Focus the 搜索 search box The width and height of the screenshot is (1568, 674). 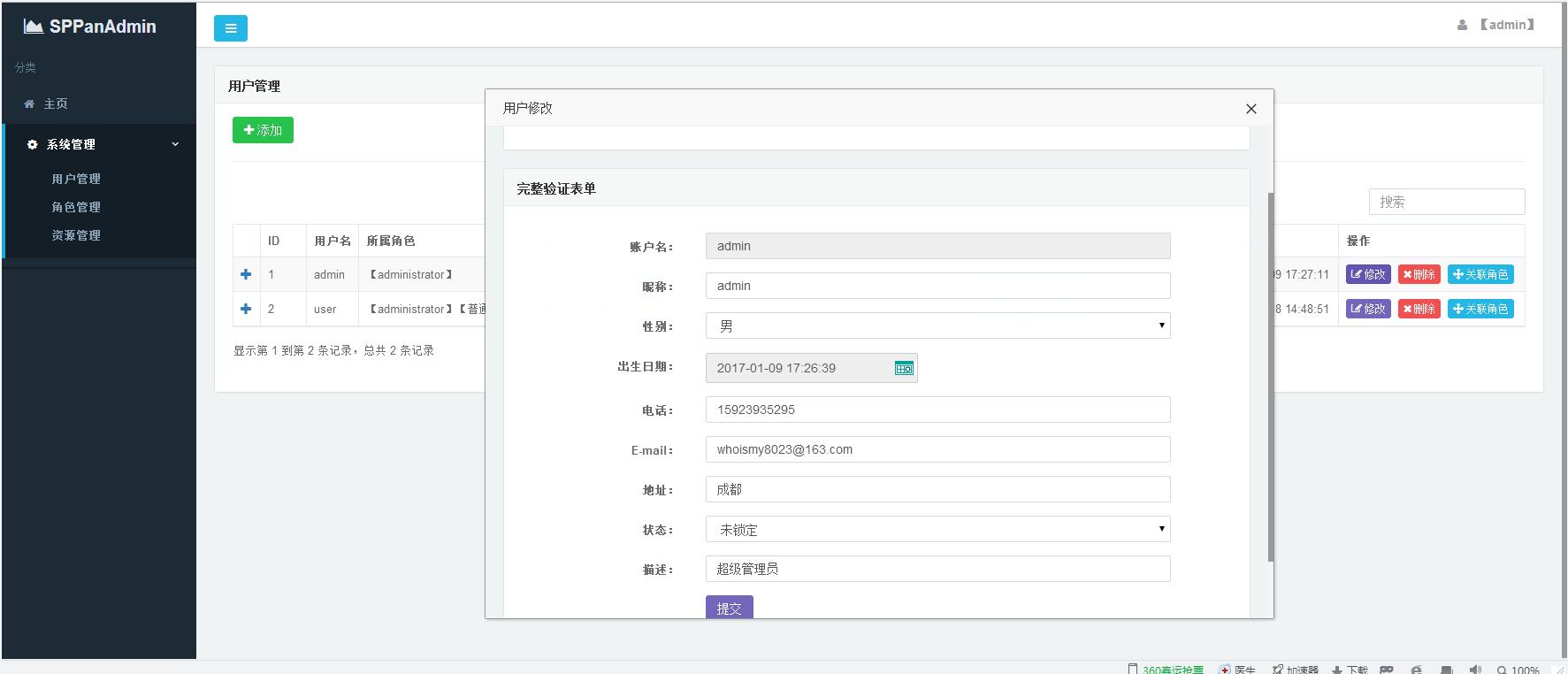[x=1447, y=202]
